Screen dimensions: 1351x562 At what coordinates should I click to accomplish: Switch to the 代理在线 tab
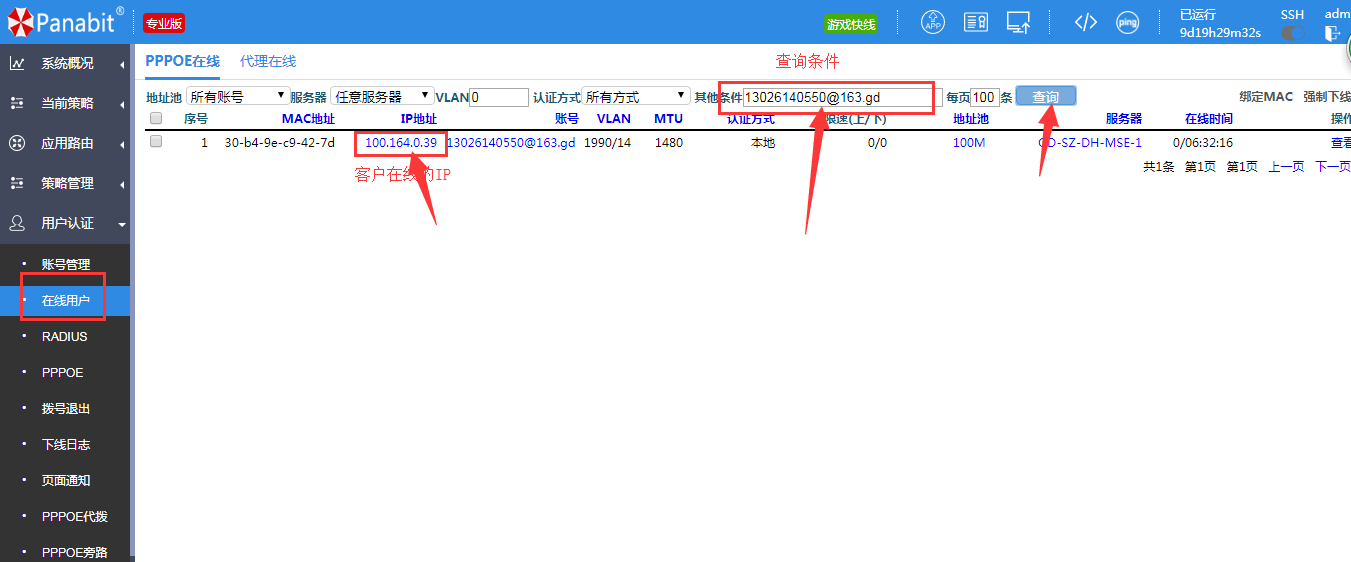tap(268, 61)
